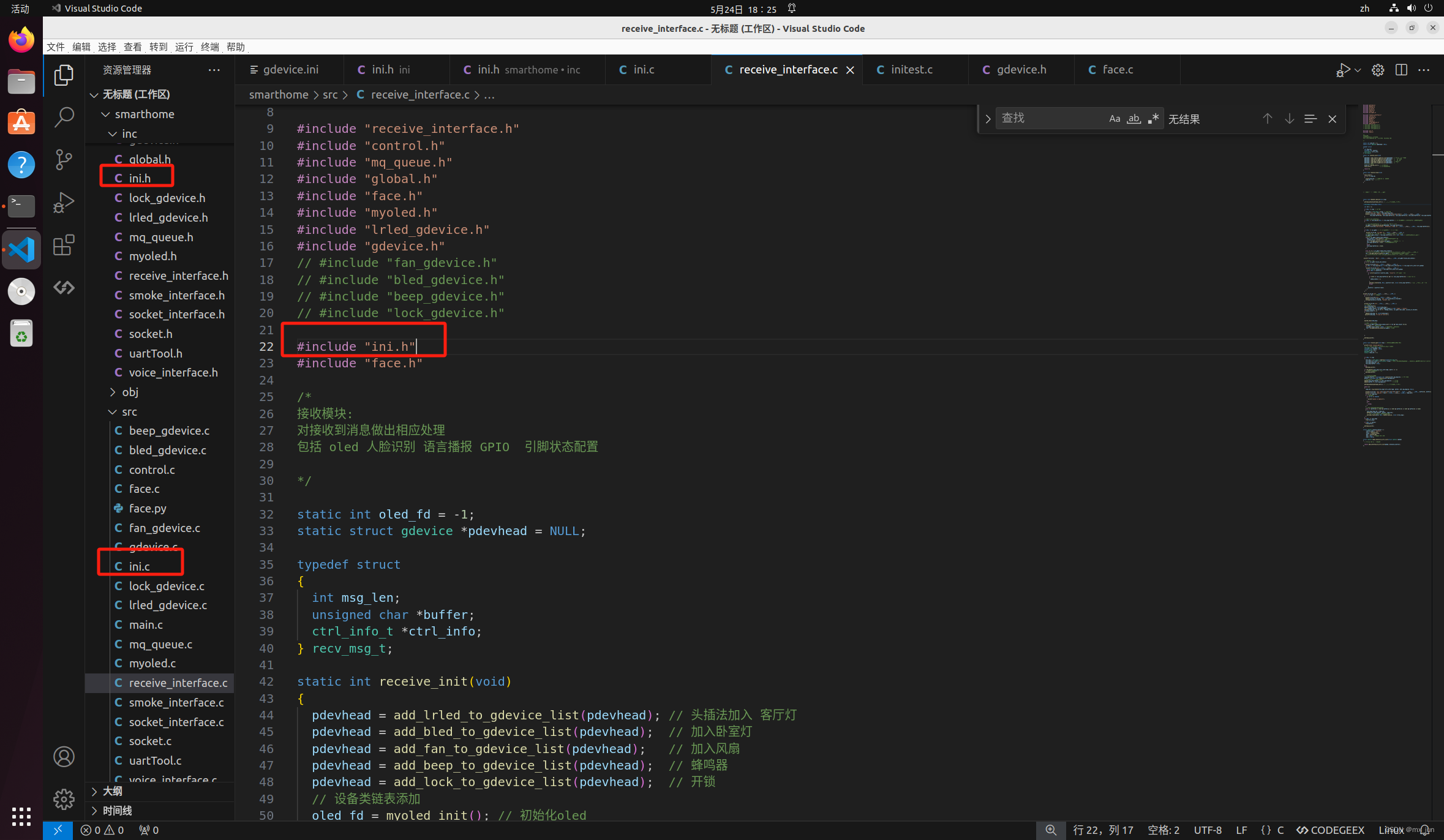Open the Run and Debug view
The image size is (1444, 840).
coord(64,202)
